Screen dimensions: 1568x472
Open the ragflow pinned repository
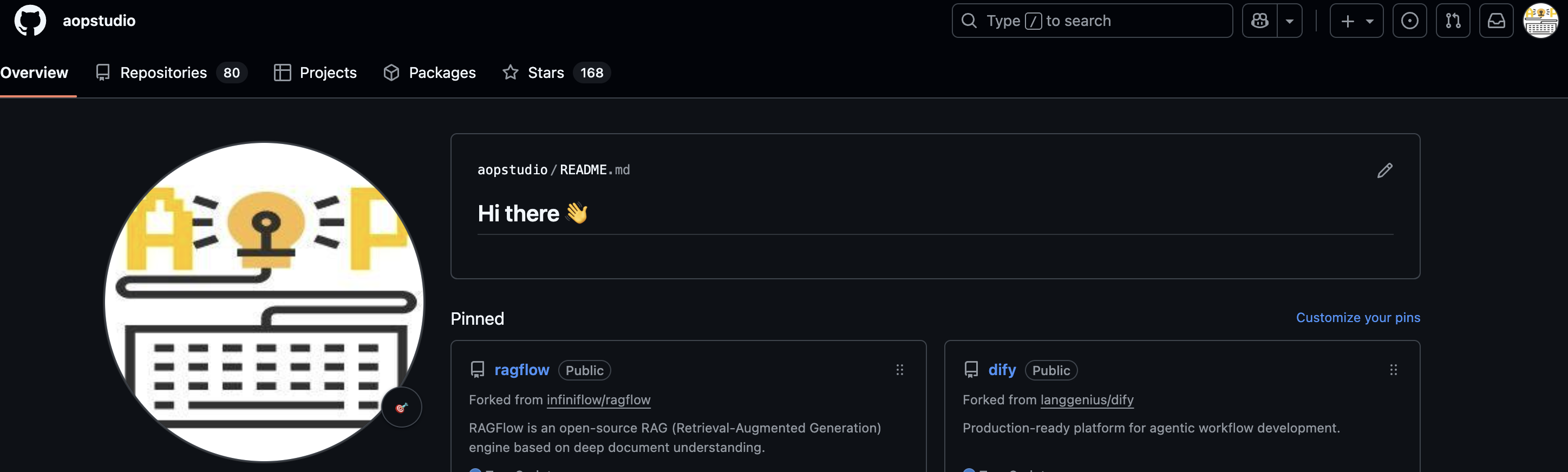[x=521, y=370]
